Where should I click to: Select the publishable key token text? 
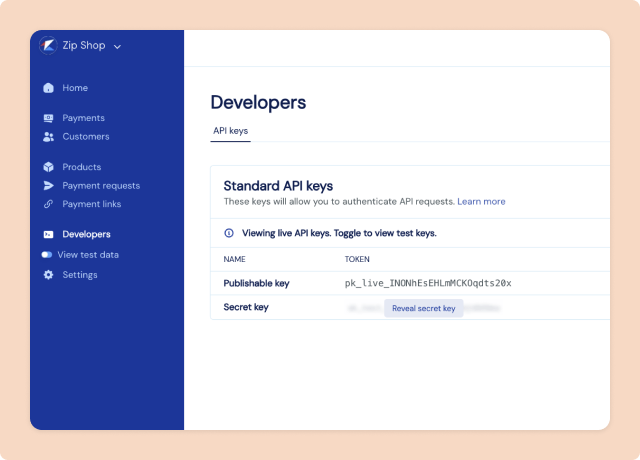pyautogui.click(x=428, y=283)
